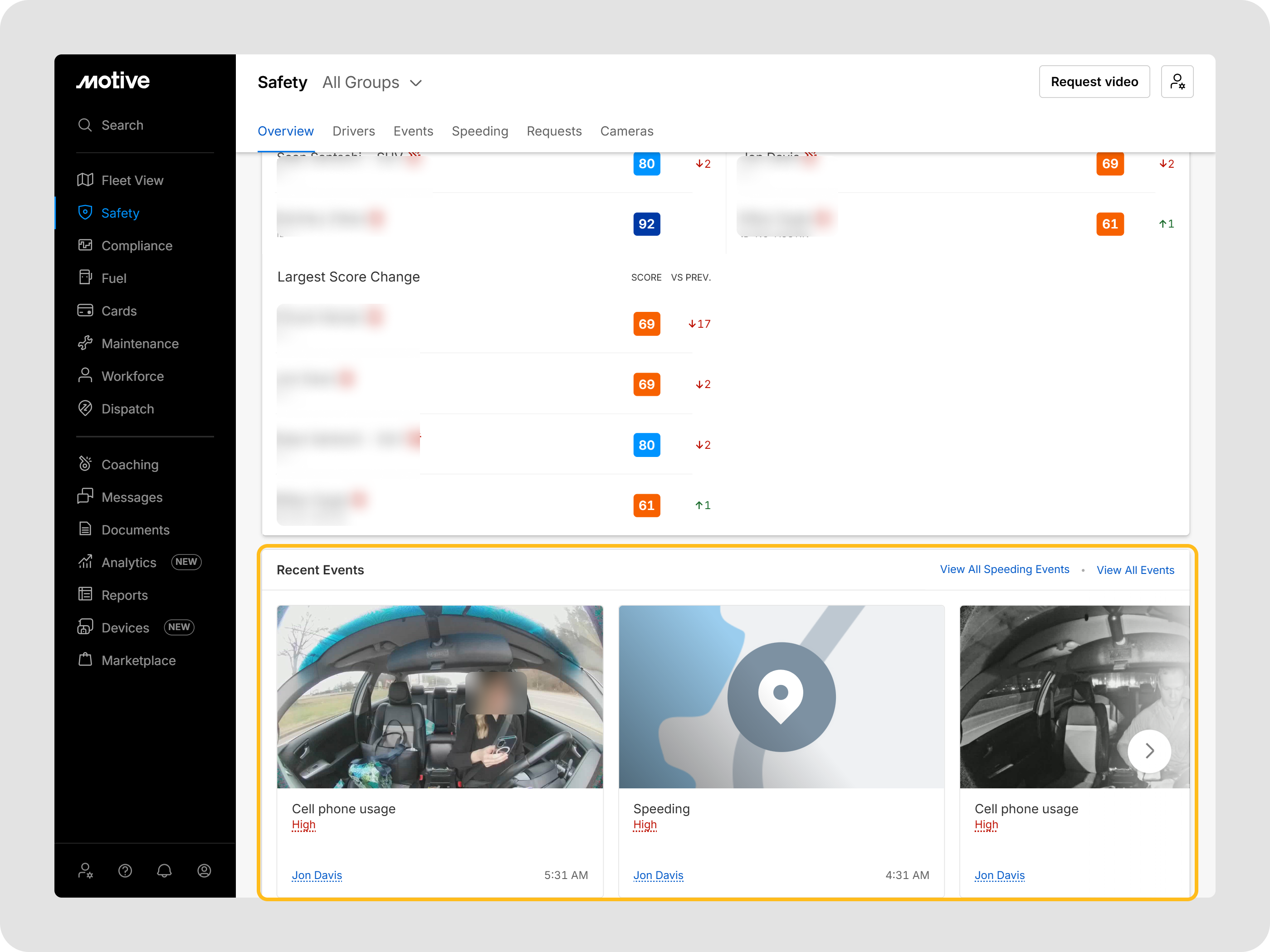The height and width of the screenshot is (952, 1270).
Task: Click the sidebar Search field
Action: 122,125
